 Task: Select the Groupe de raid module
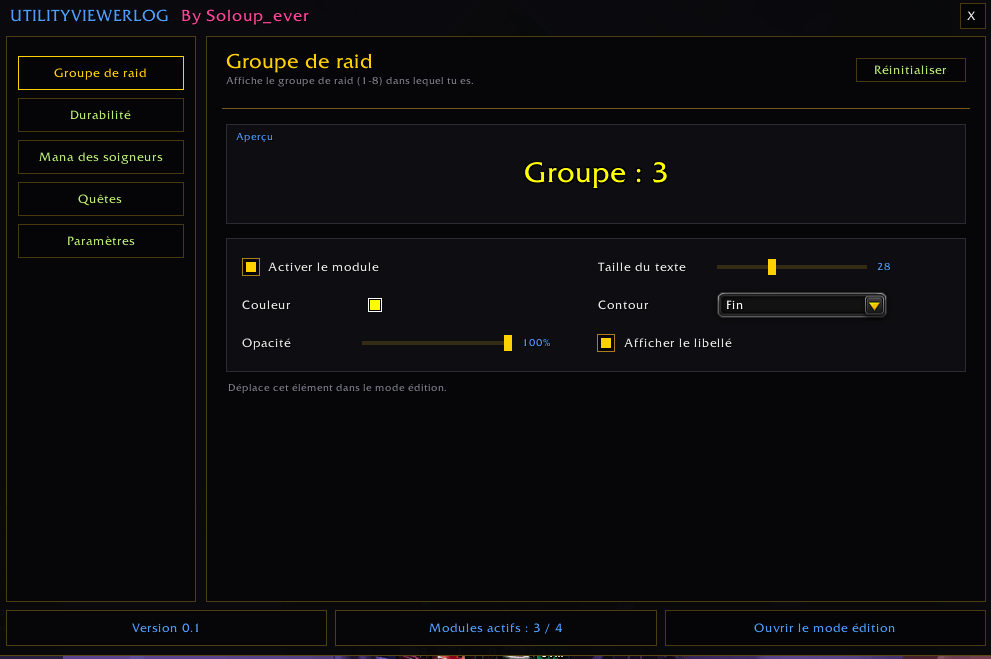(100, 73)
